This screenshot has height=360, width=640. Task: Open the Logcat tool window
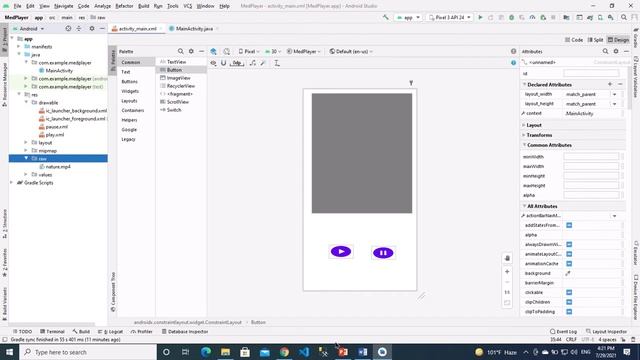(x=110, y=331)
